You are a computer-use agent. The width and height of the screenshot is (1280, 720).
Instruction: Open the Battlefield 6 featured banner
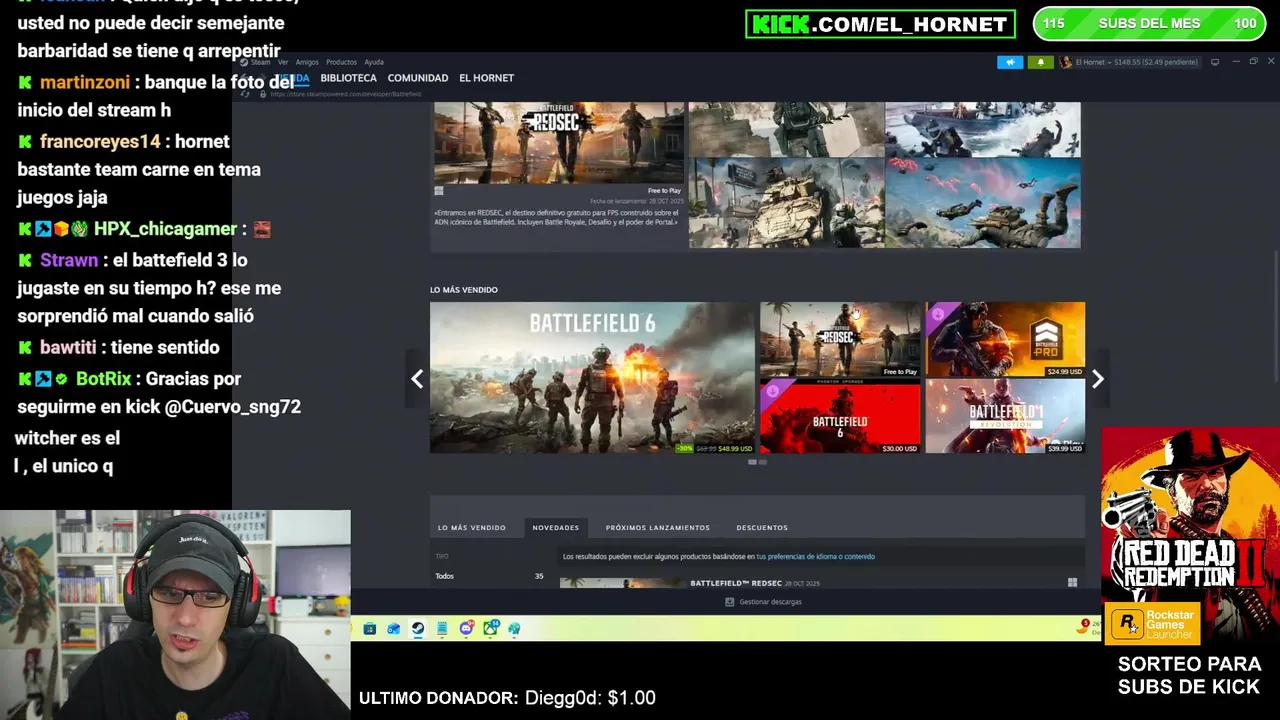[x=592, y=378]
